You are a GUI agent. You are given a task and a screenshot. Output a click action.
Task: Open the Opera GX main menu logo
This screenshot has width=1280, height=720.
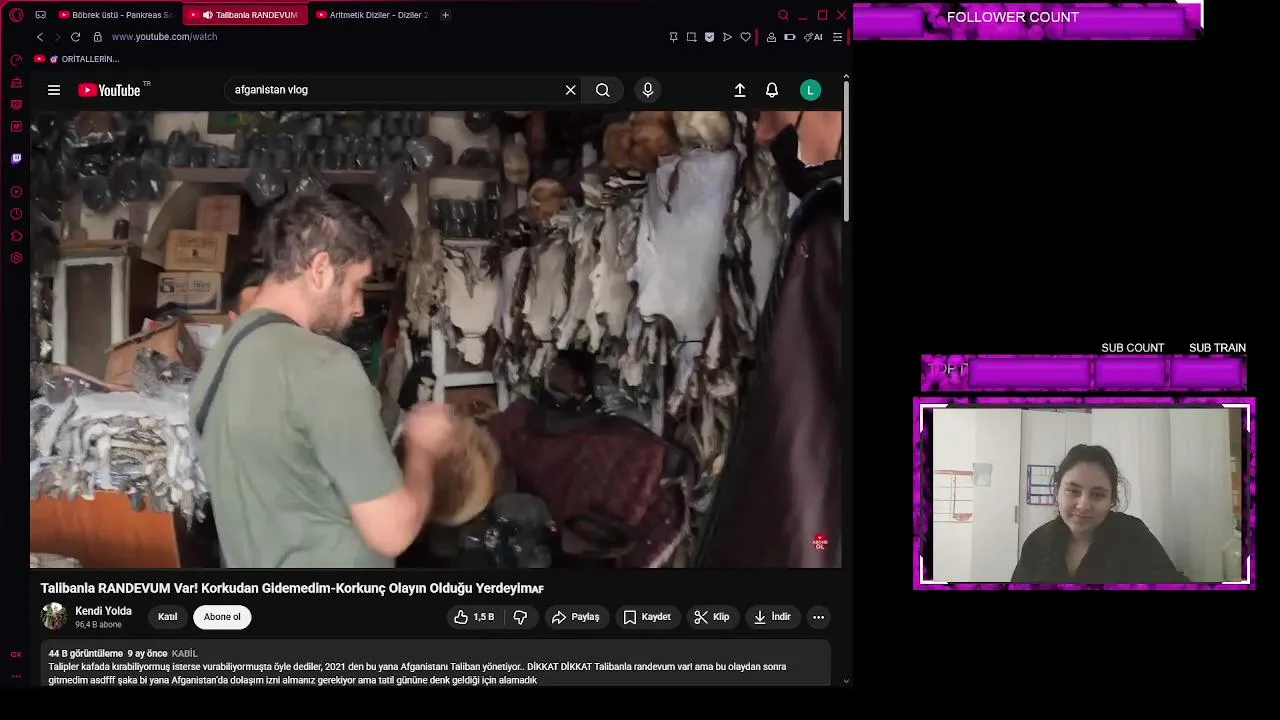(16, 15)
